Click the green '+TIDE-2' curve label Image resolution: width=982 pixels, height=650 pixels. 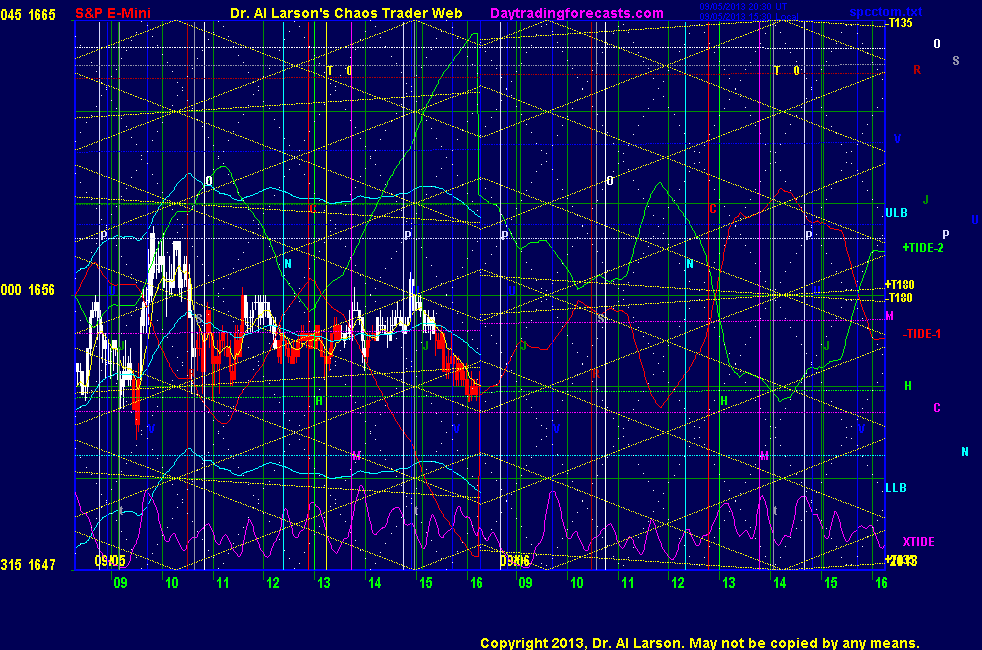(923, 248)
